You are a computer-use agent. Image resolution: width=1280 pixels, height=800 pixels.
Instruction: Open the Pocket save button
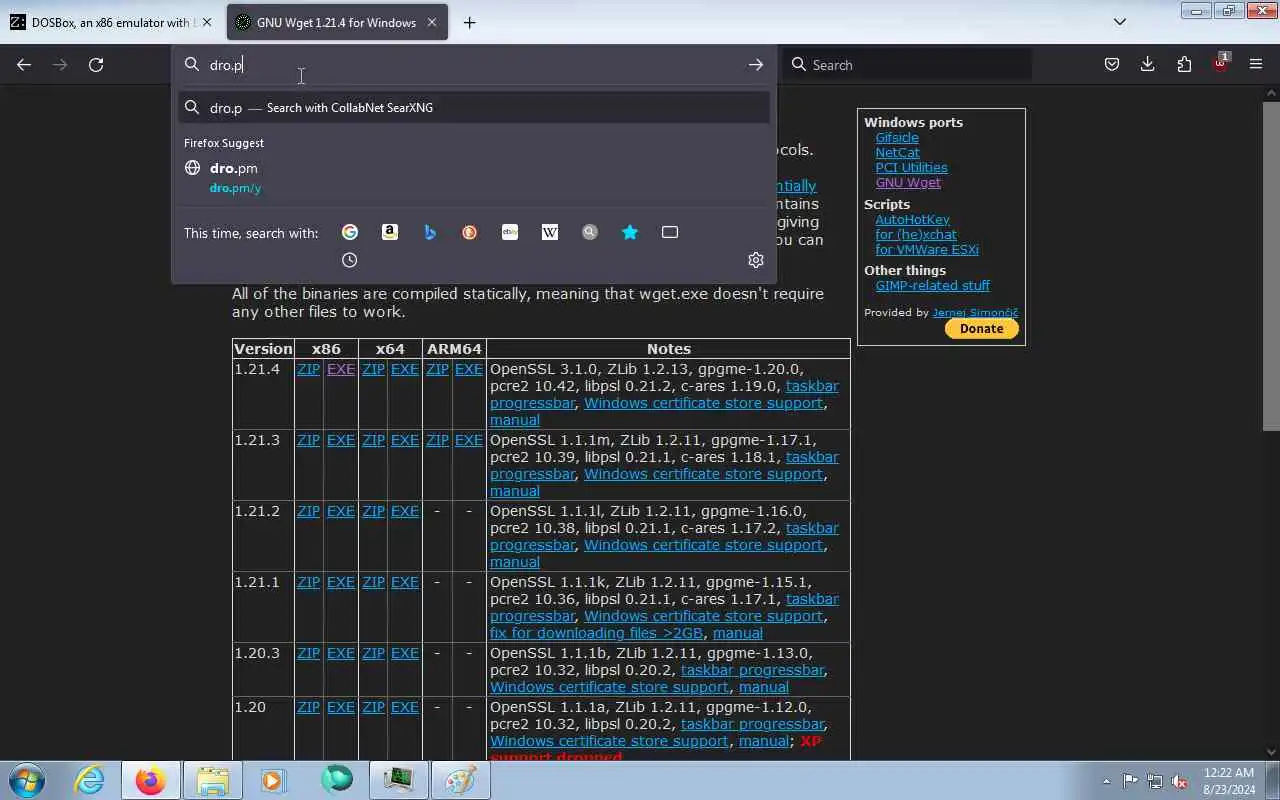1112,65
